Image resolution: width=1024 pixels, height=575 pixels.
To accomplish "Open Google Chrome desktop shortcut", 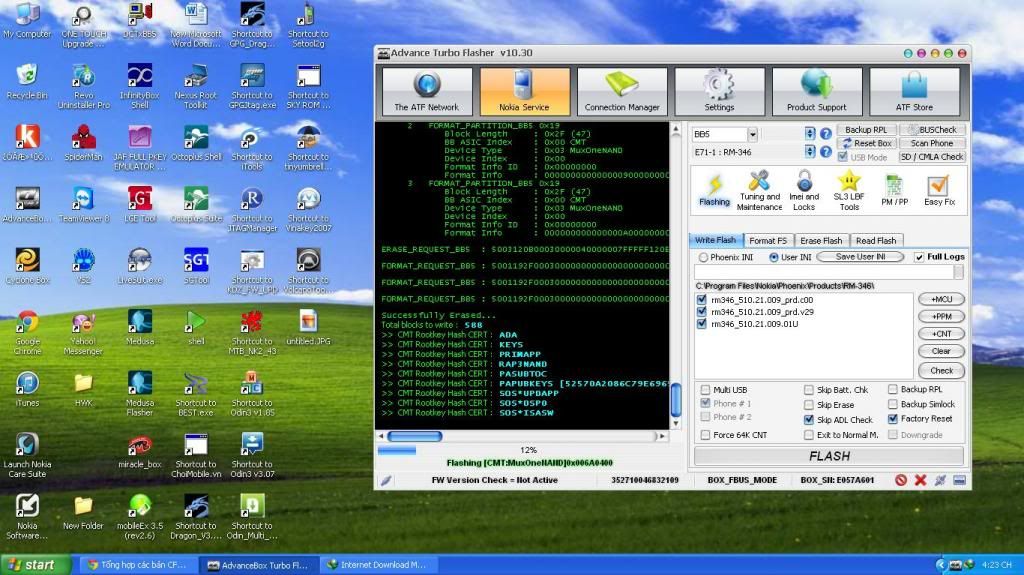I will coord(27,333).
